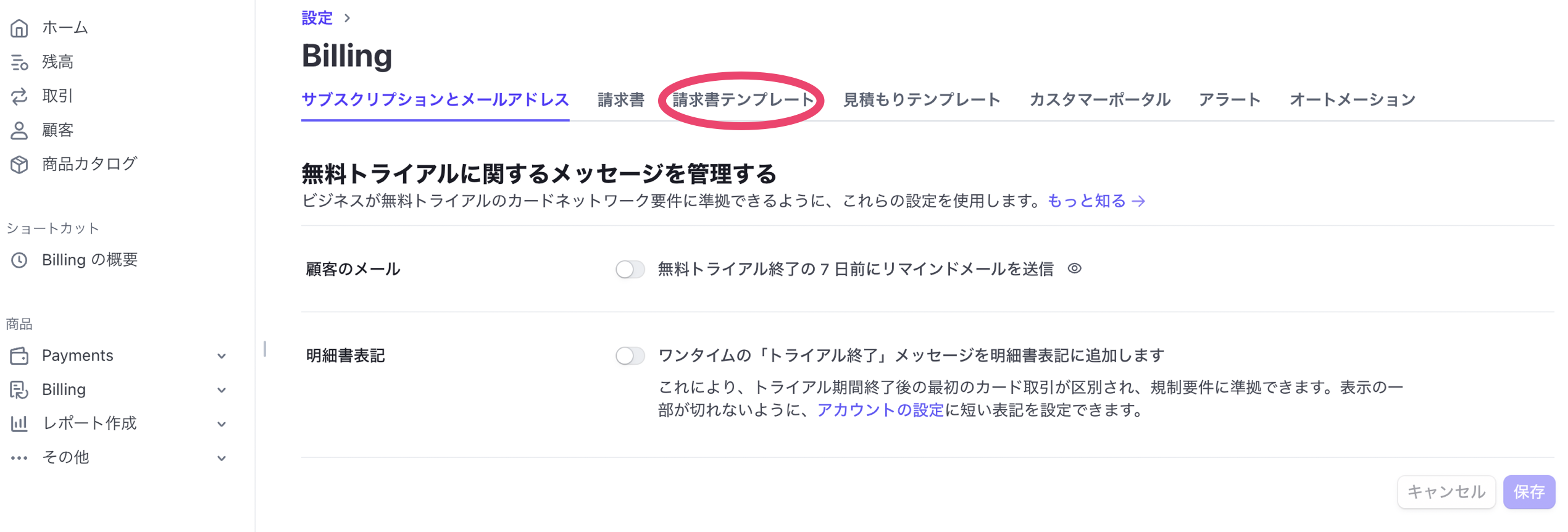Click the Payments wallet icon
Image resolution: width=1568 pixels, height=532 pixels.
[x=19, y=355]
